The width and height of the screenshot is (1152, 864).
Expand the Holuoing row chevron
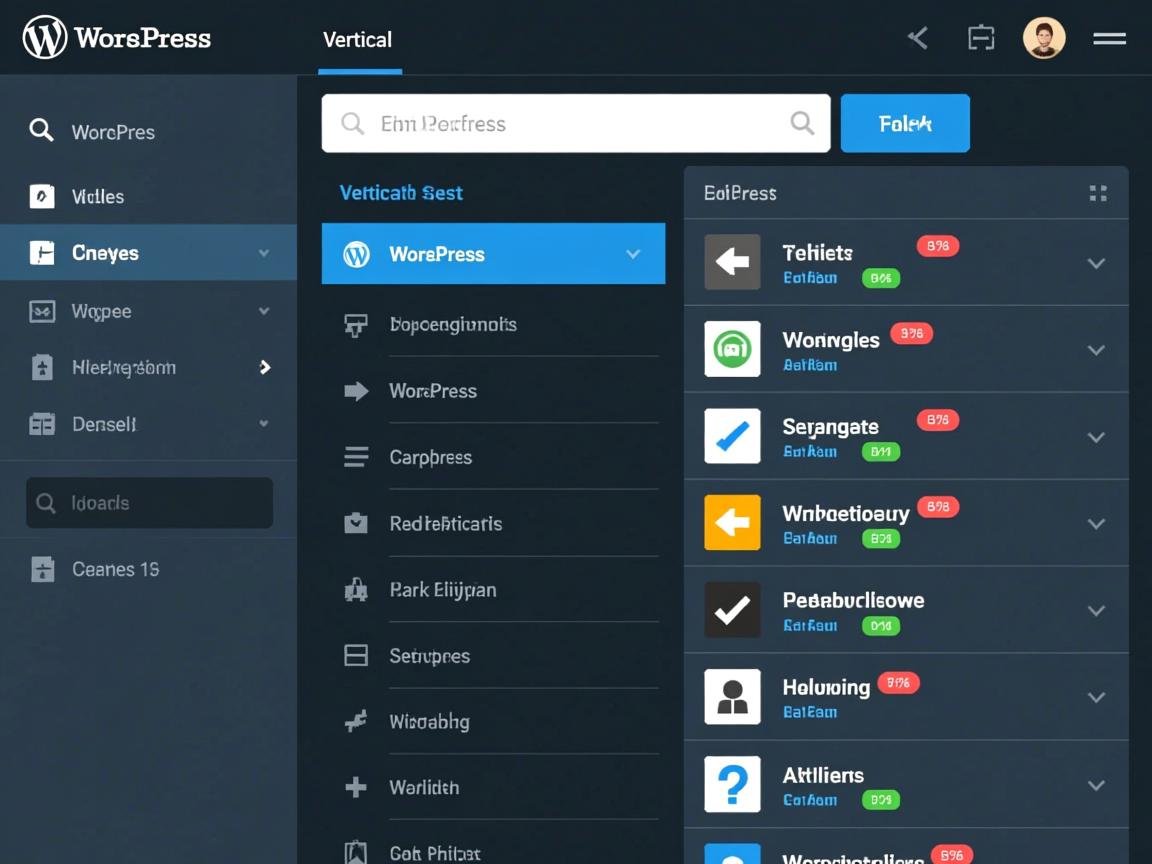pyautogui.click(x=1096, y=697)
